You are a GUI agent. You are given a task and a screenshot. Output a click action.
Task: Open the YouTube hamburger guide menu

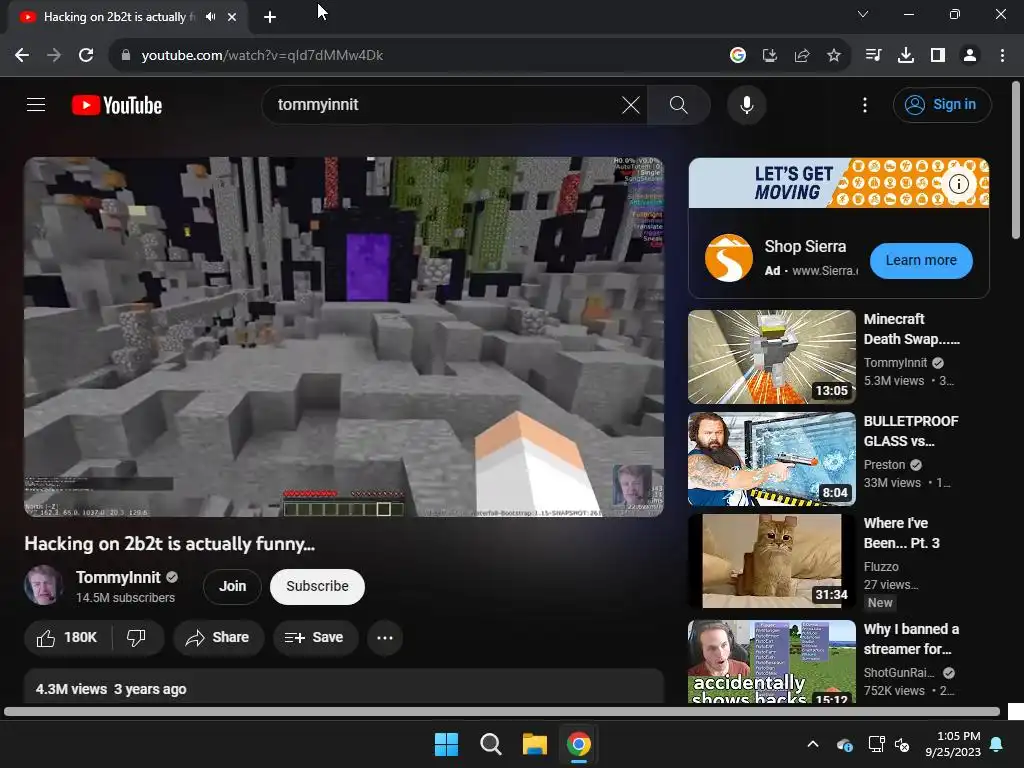point(36,104)
